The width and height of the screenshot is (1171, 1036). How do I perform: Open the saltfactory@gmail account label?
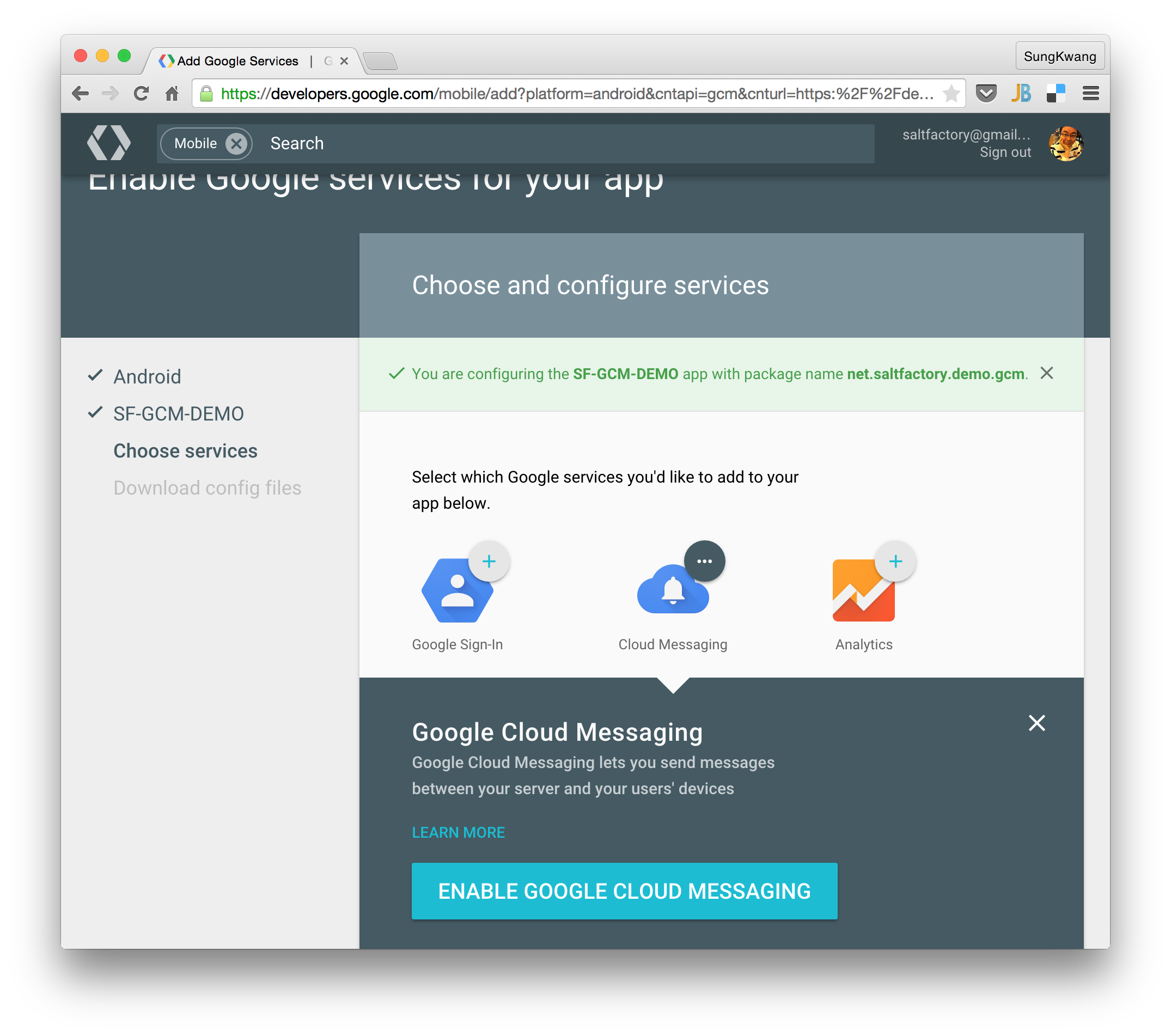966,135
